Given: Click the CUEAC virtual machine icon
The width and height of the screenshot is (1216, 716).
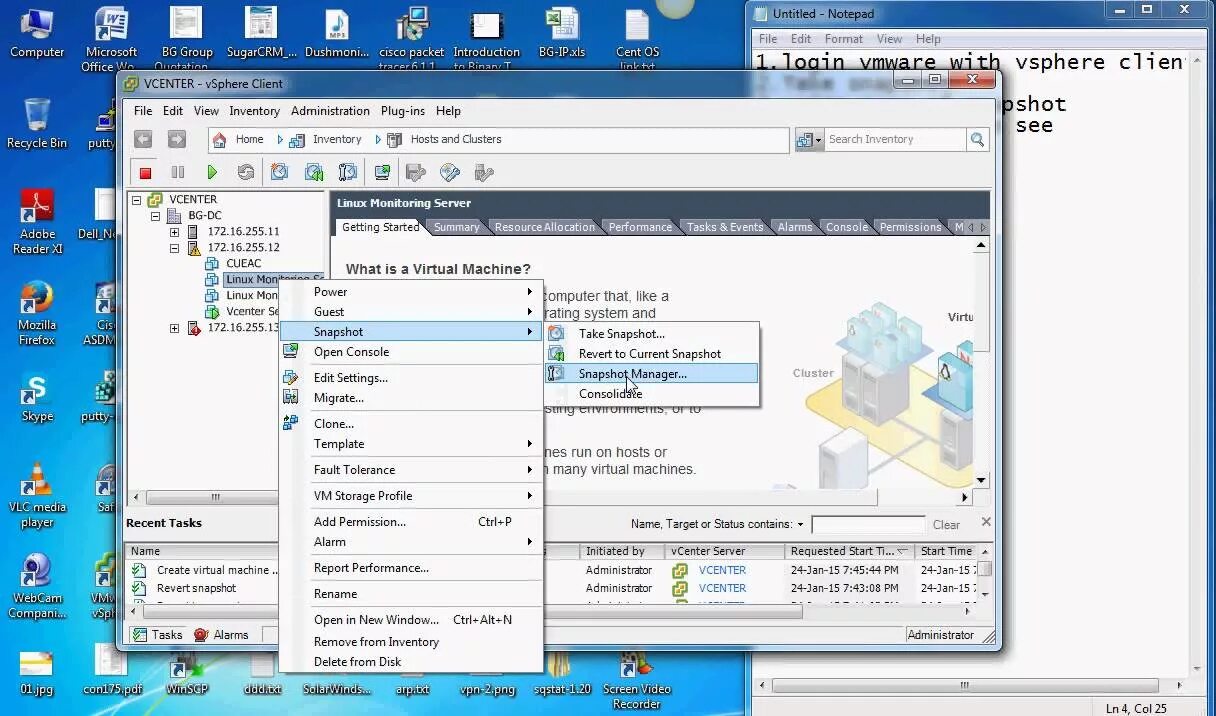Looking at the screenshot, I should click(x=212, y=264).
